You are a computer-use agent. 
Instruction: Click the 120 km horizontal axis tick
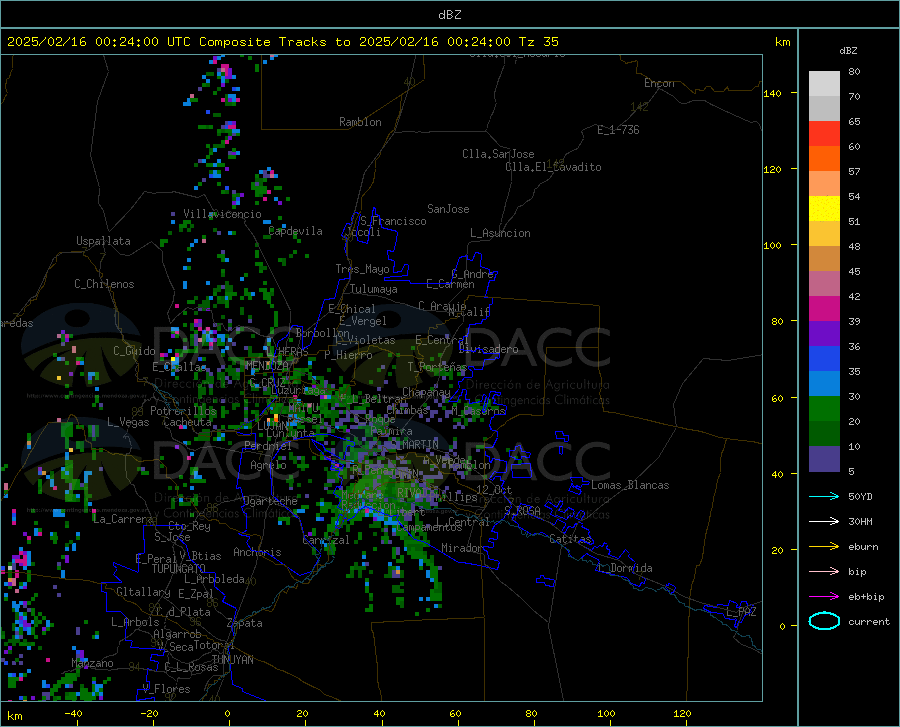coord(682,713)
